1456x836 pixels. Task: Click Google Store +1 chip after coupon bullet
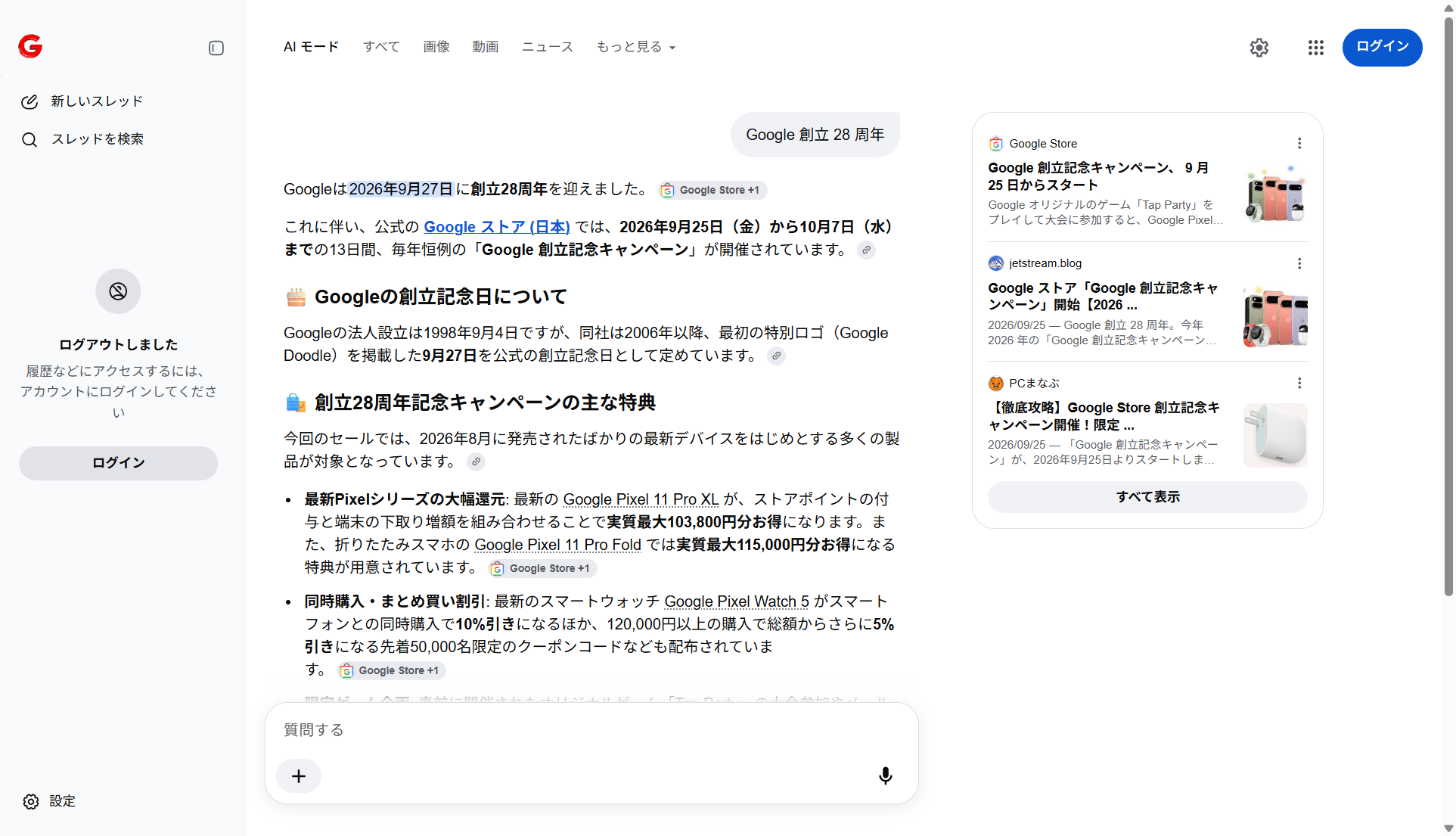[391, 671]
